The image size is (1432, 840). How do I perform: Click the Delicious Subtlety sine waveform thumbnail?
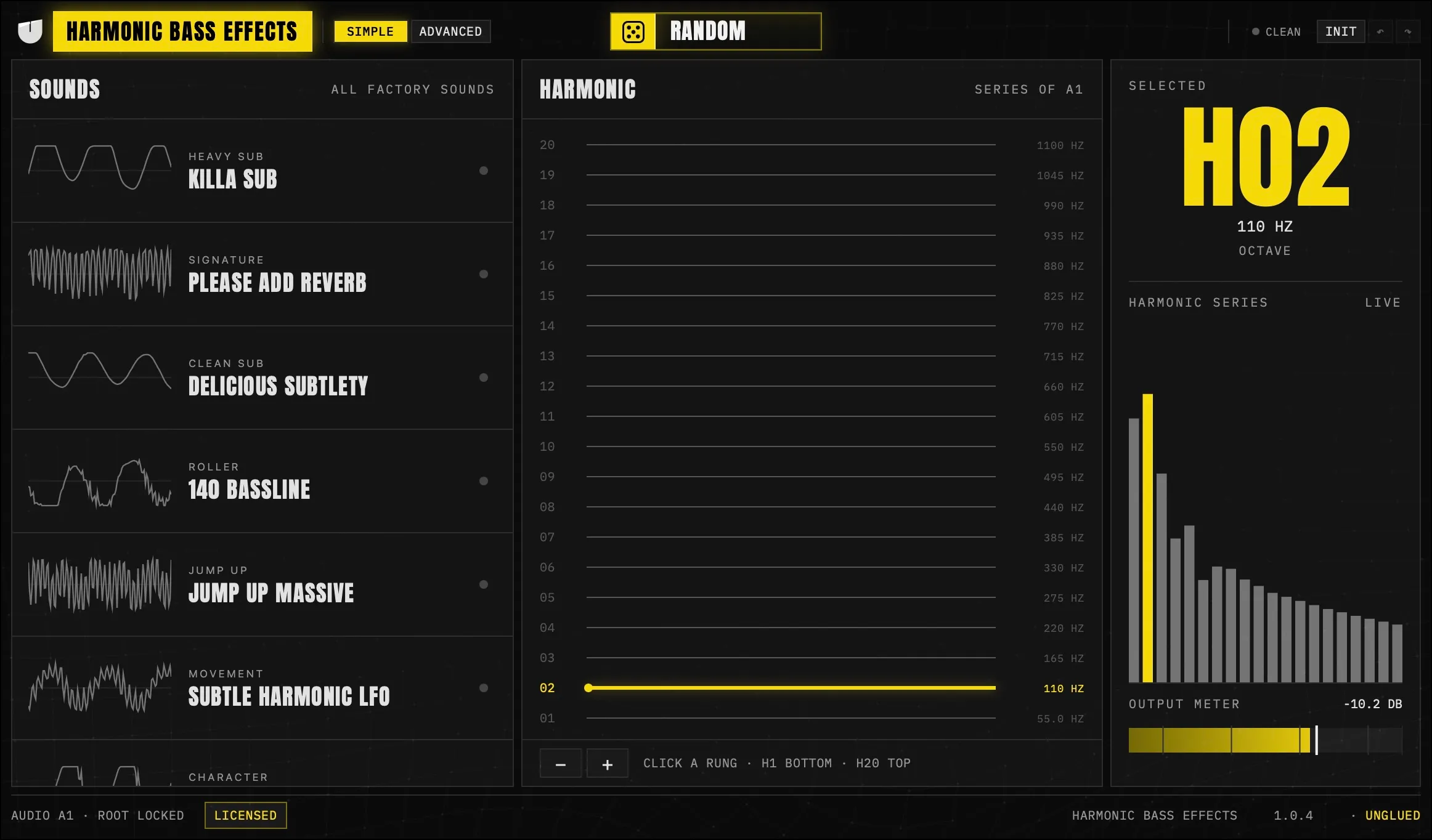[100, 370]
